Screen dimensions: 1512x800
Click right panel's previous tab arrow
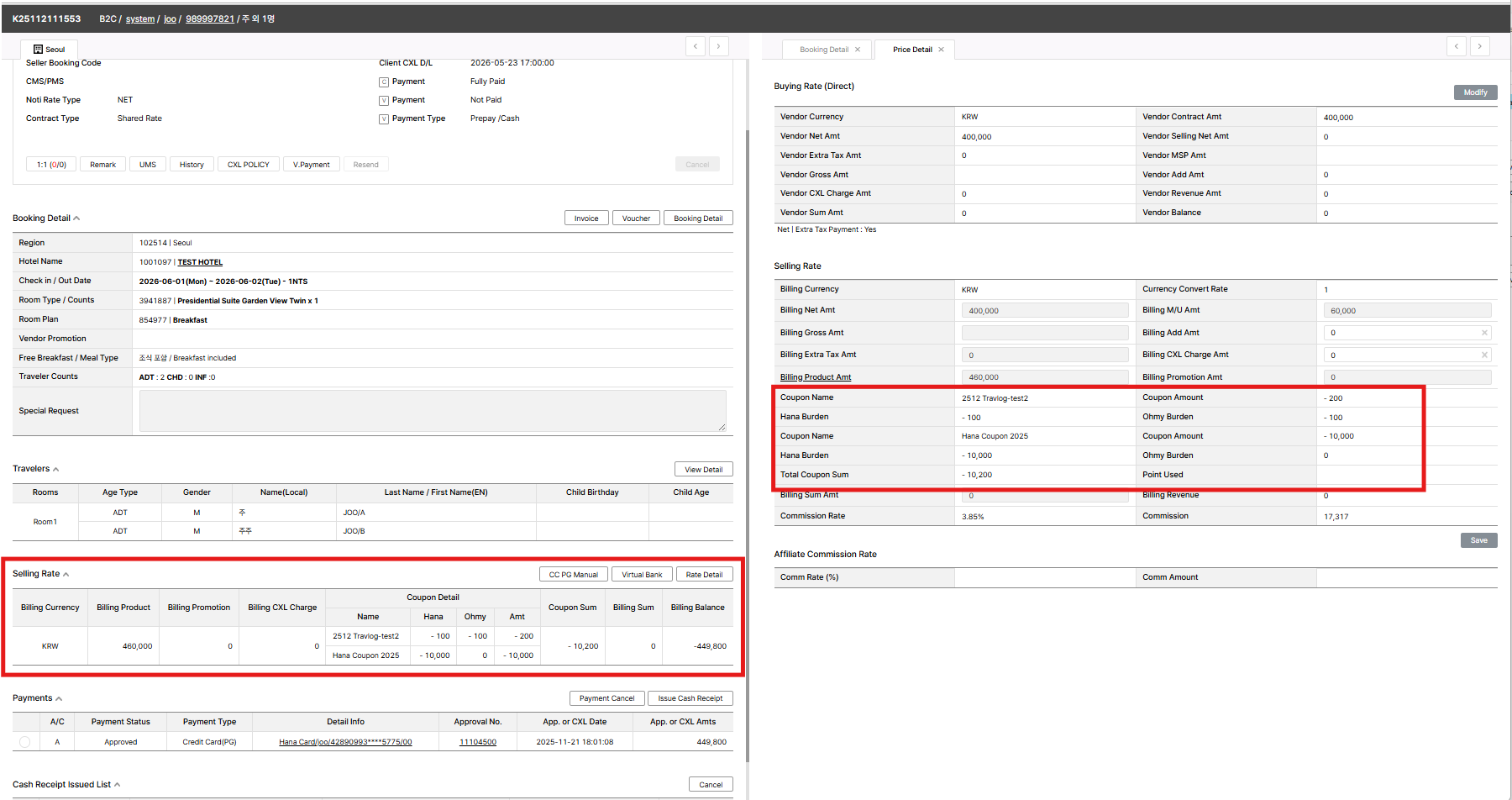tap(1456, 46)
